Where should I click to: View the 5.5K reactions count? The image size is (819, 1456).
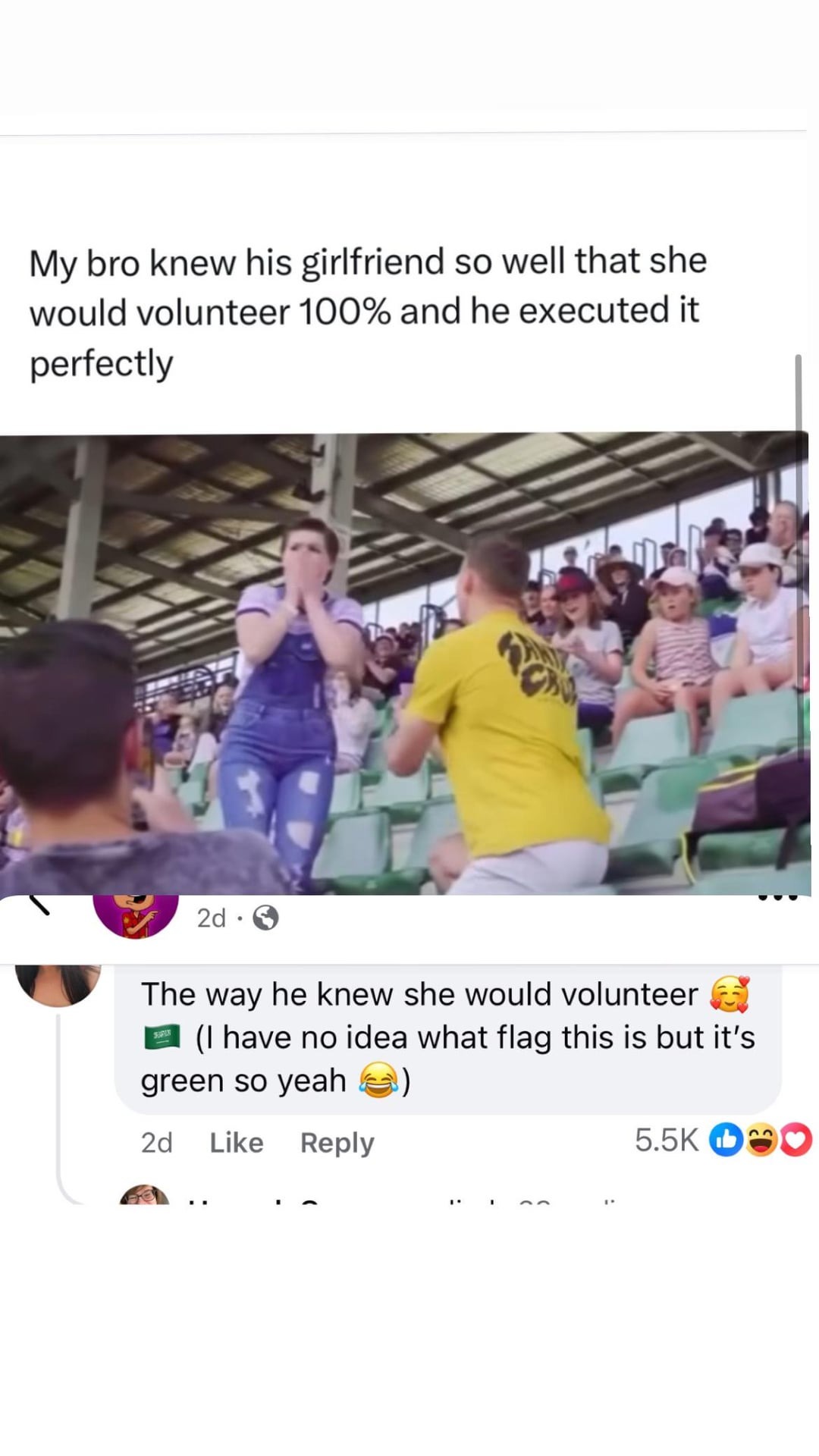pyautogui.click(x=667, y=1140)
